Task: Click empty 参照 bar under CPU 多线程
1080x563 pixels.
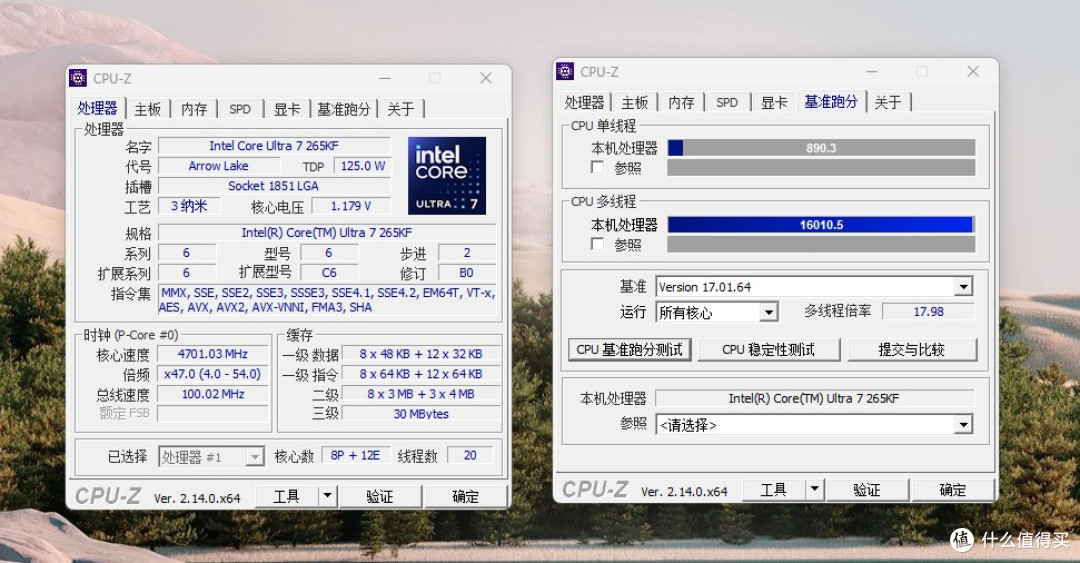Action: pos(821,244)
